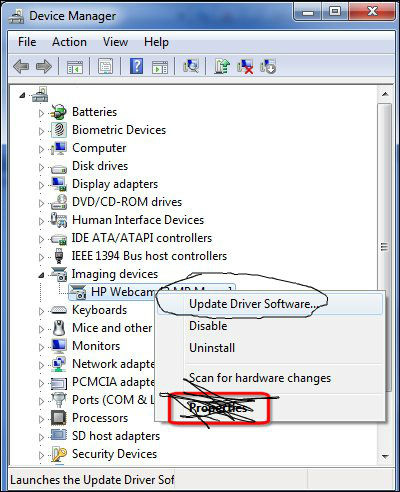Open the Help menu
400x492 pixels.
[156, 42]
